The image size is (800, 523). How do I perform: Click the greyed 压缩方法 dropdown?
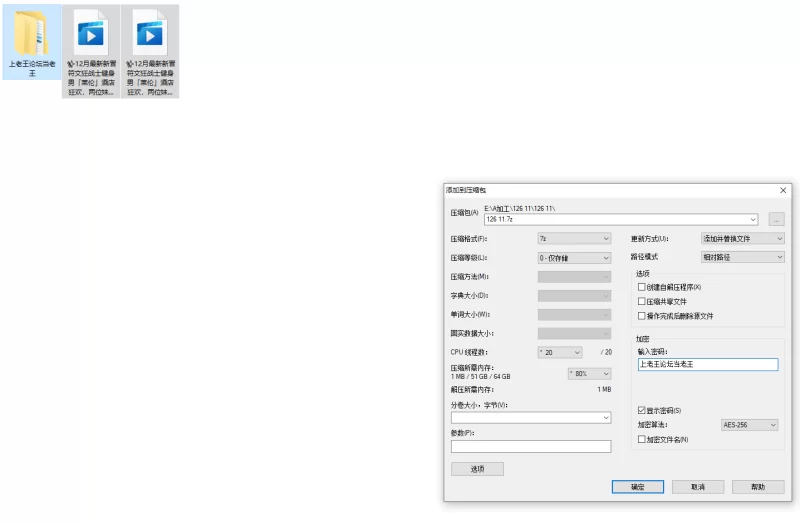click(x=574, y=277)
